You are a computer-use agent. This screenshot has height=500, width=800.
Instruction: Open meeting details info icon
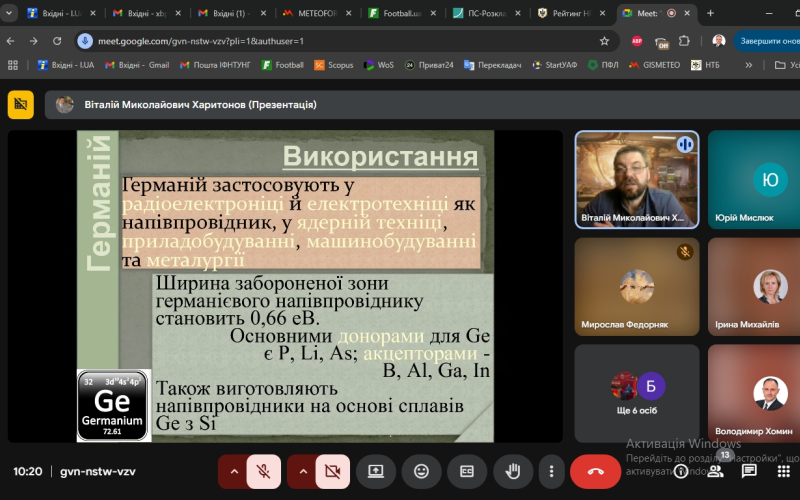[x=681, y=471]
